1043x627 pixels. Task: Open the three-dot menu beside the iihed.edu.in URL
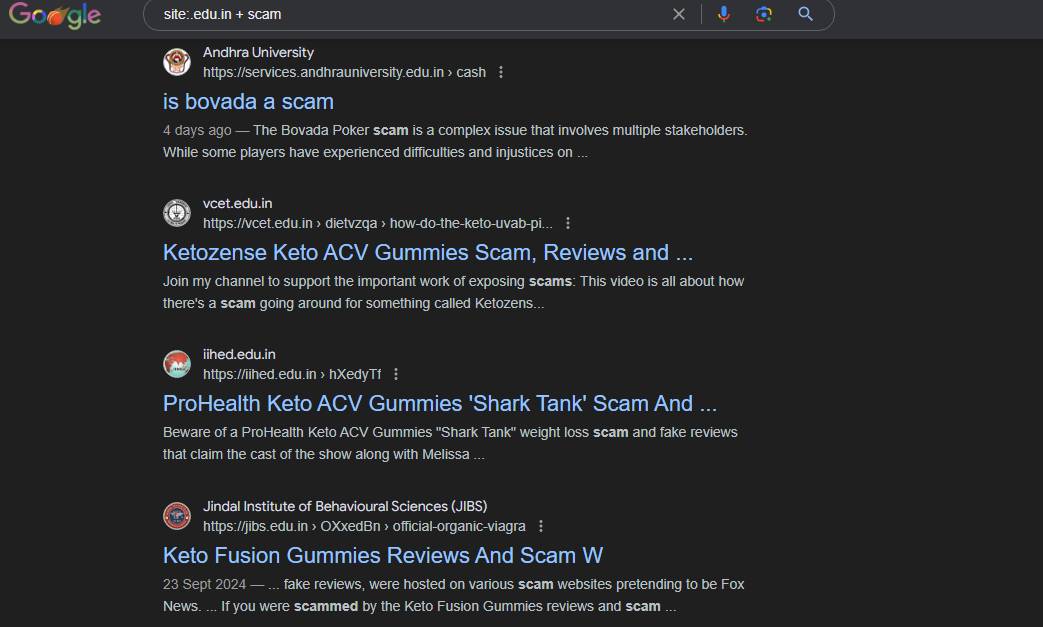click(396, 374)
